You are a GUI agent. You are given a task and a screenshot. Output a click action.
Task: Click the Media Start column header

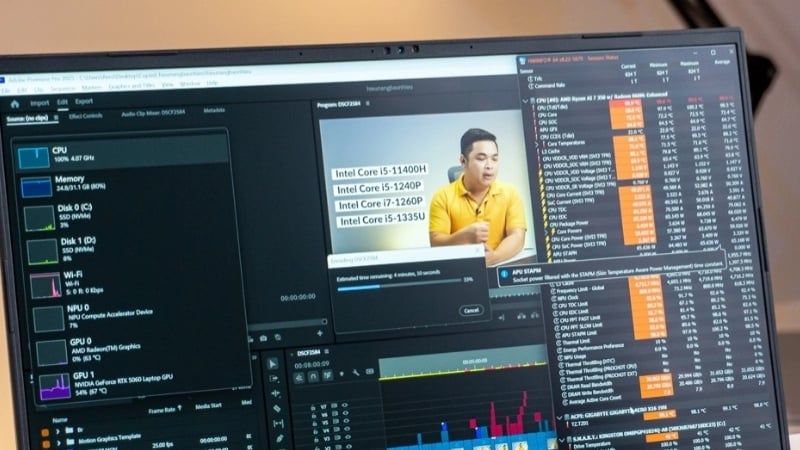point(208,407)
